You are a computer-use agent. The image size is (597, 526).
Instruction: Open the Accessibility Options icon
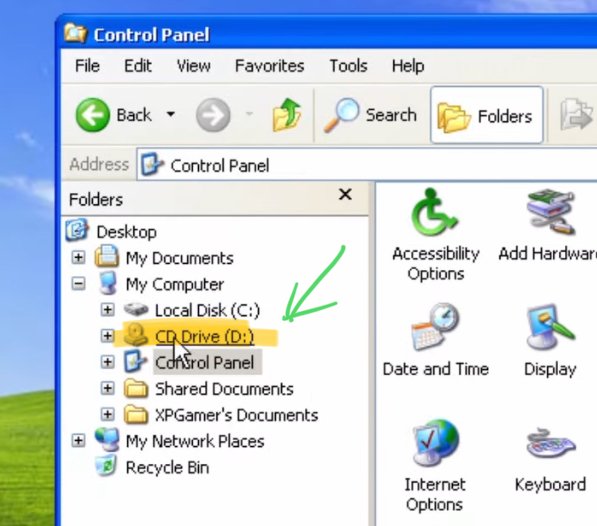[435, 213]
